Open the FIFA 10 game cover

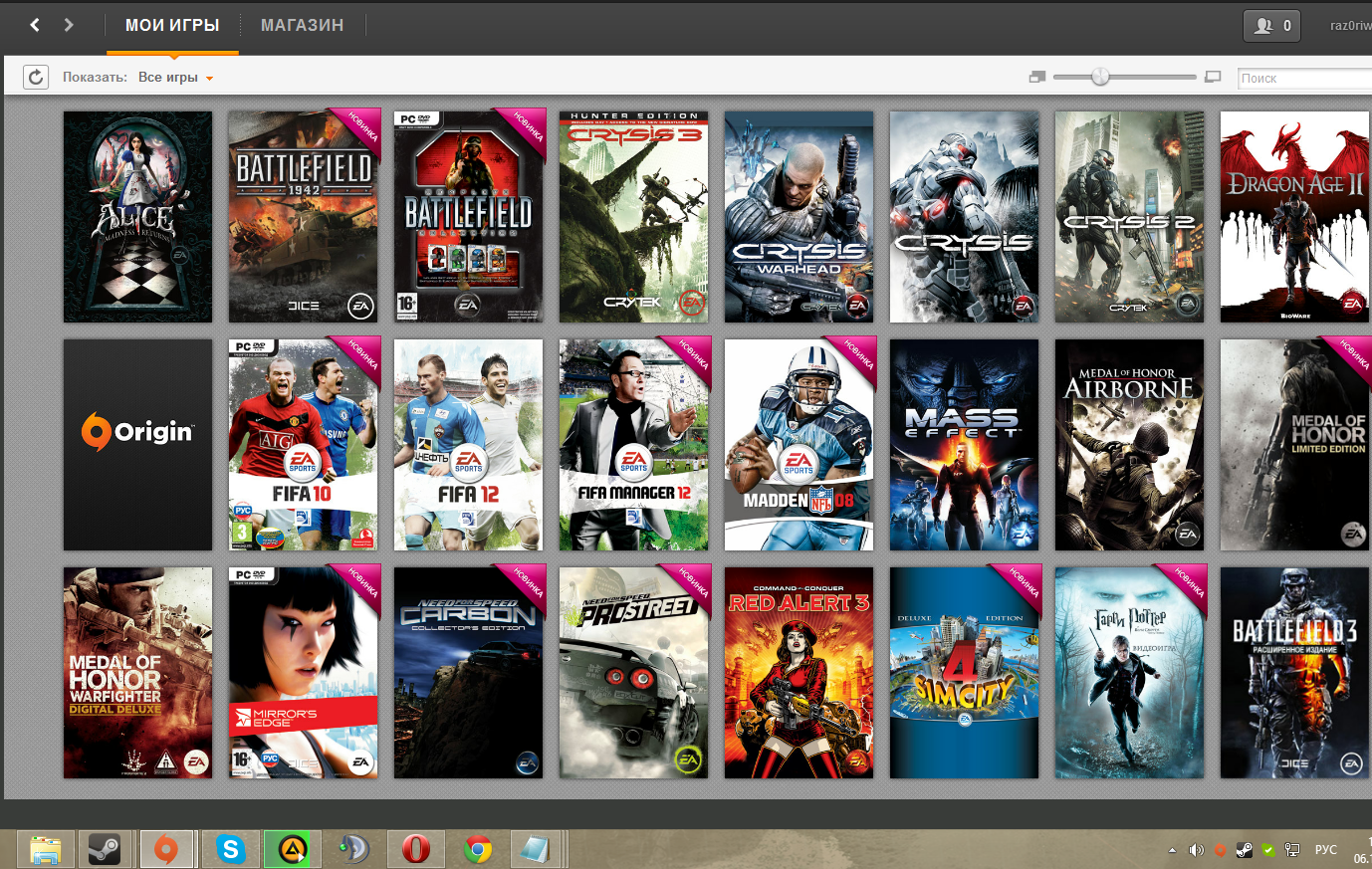click(x=303, y=445)
